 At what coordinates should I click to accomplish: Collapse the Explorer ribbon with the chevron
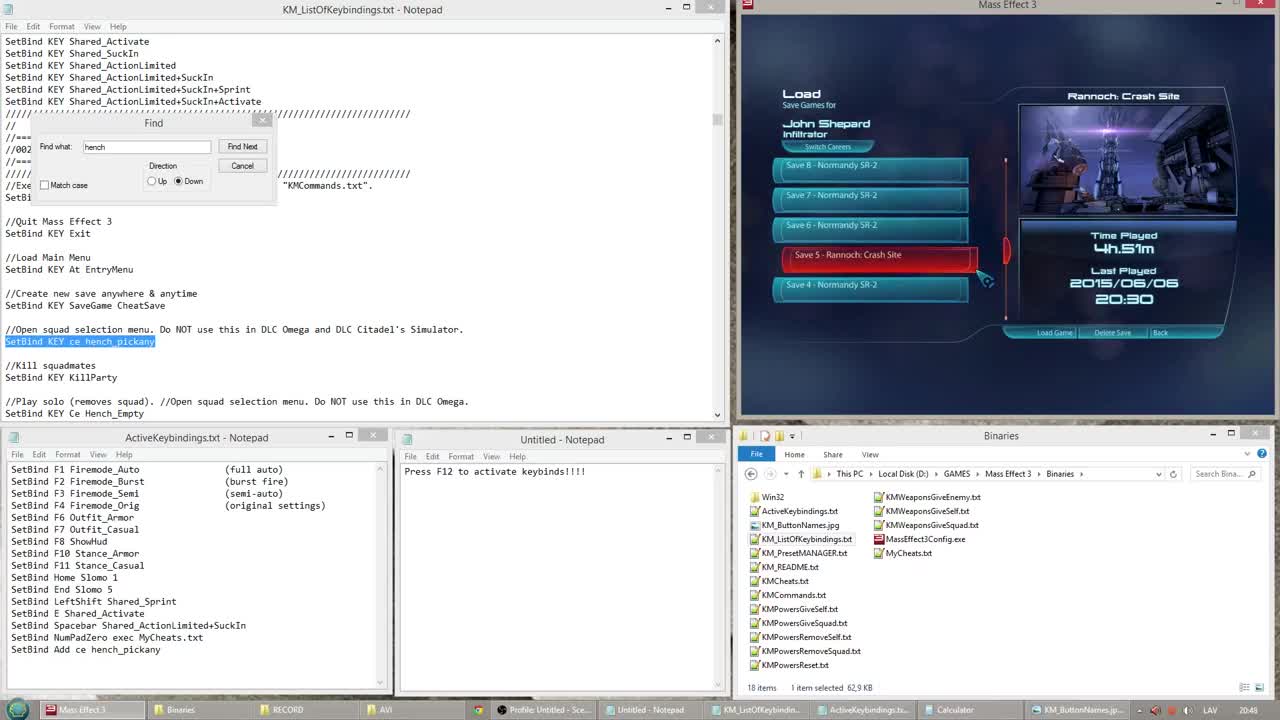click(1248, 454)
